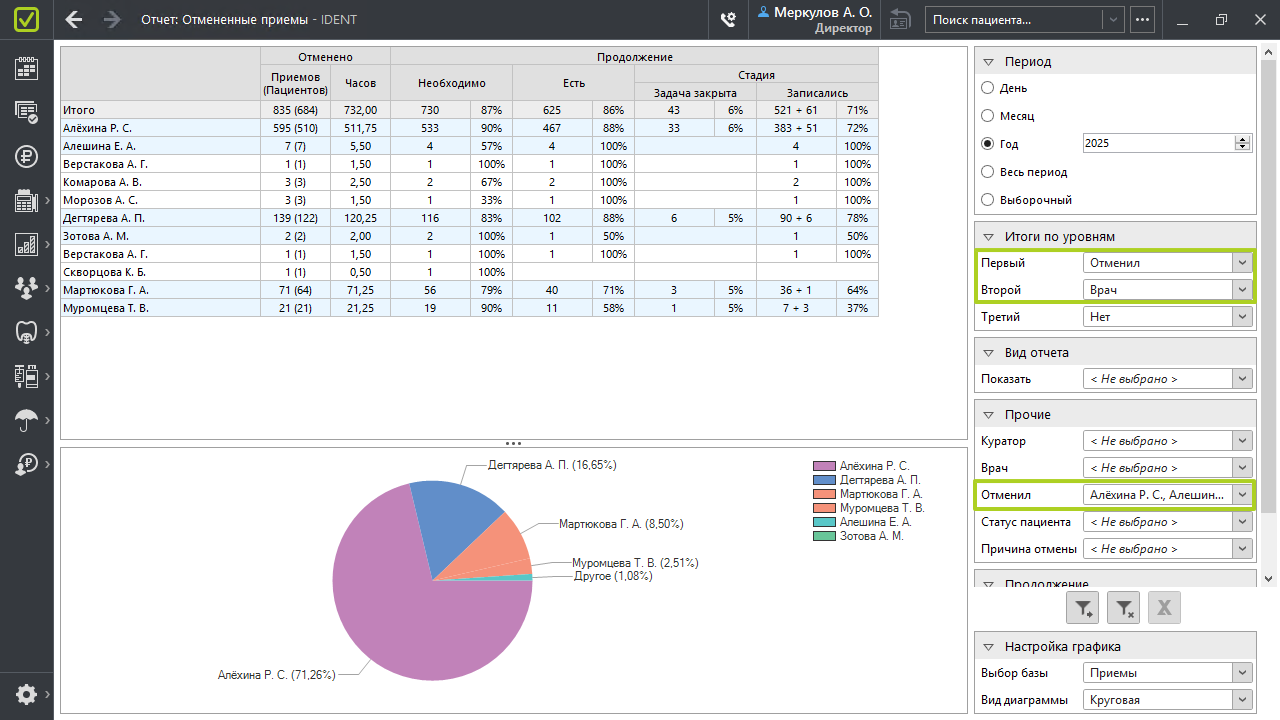This screenshot has width=1280, height=720.
Task: Select the 'День' period radio button
Action: tap(988, 88)
